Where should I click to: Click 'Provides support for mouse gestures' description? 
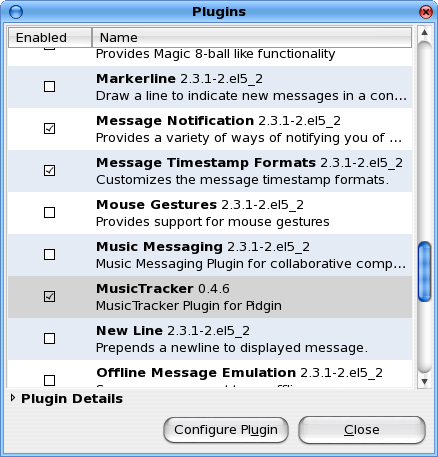(x=213, y=222)
